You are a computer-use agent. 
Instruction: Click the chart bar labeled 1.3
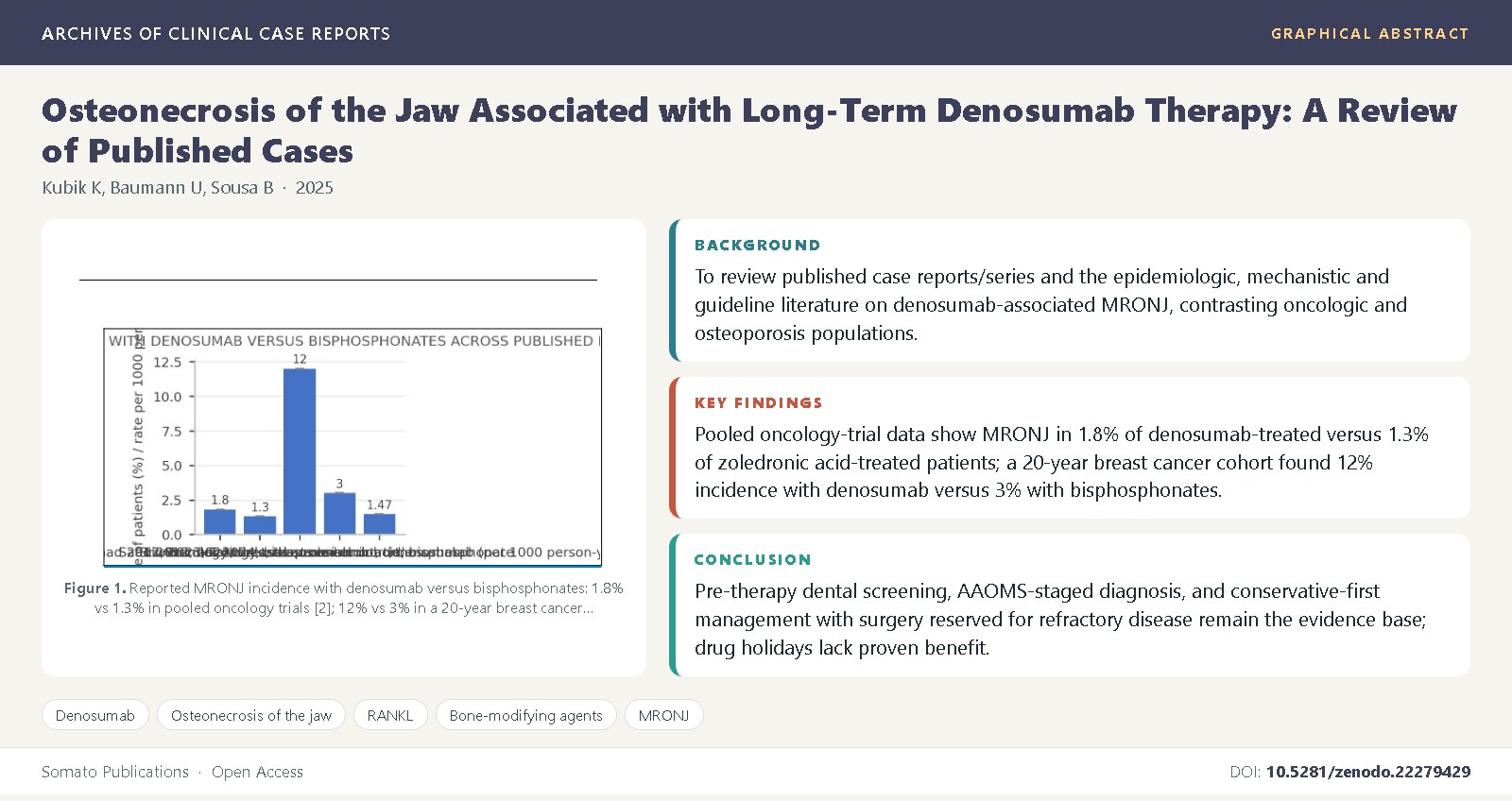(x=260, y=525)
